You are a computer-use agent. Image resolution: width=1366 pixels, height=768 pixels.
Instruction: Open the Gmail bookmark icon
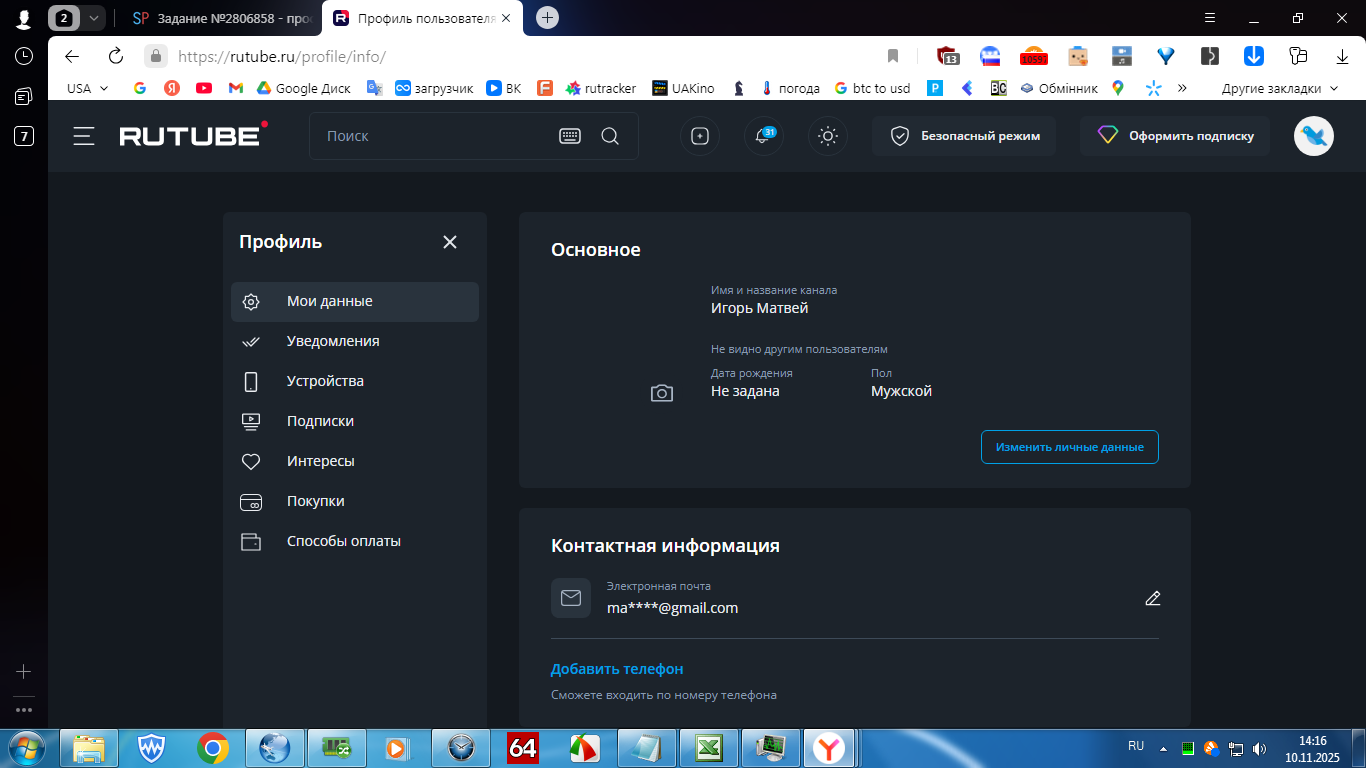pyautogui.click(x=236, y=88)
